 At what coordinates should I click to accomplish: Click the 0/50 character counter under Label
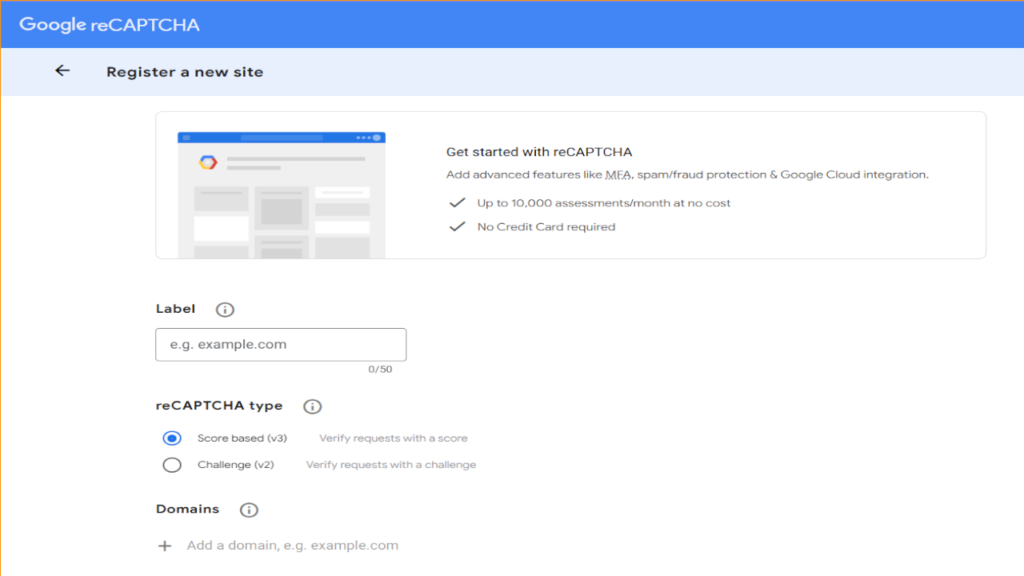380,370
